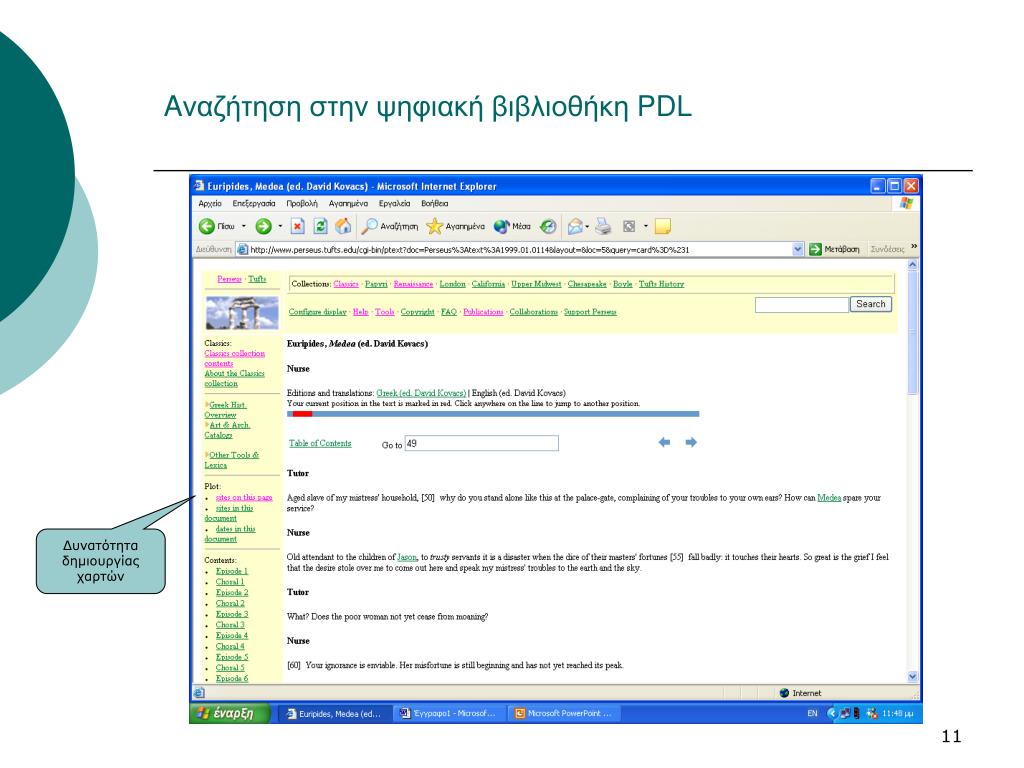Viewport: 1024px width, 768px height.
Task: Click the next page right blue arrow
Action: pos(691,443)
